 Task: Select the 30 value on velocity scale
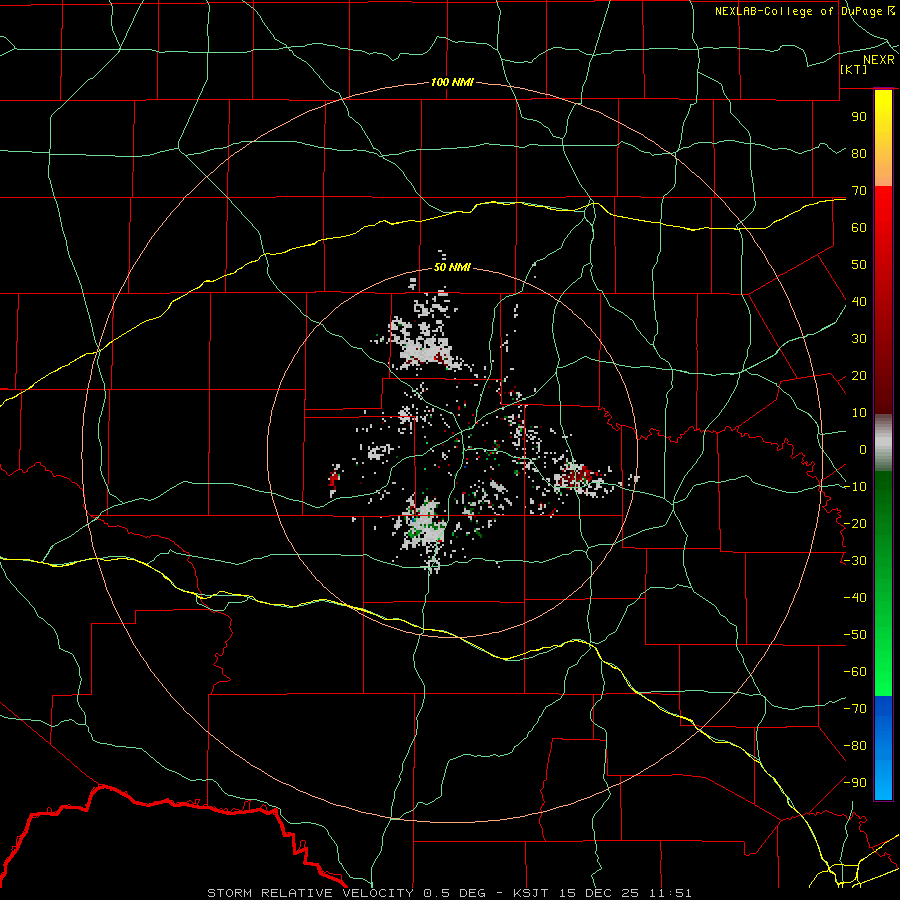pos(859,339)
